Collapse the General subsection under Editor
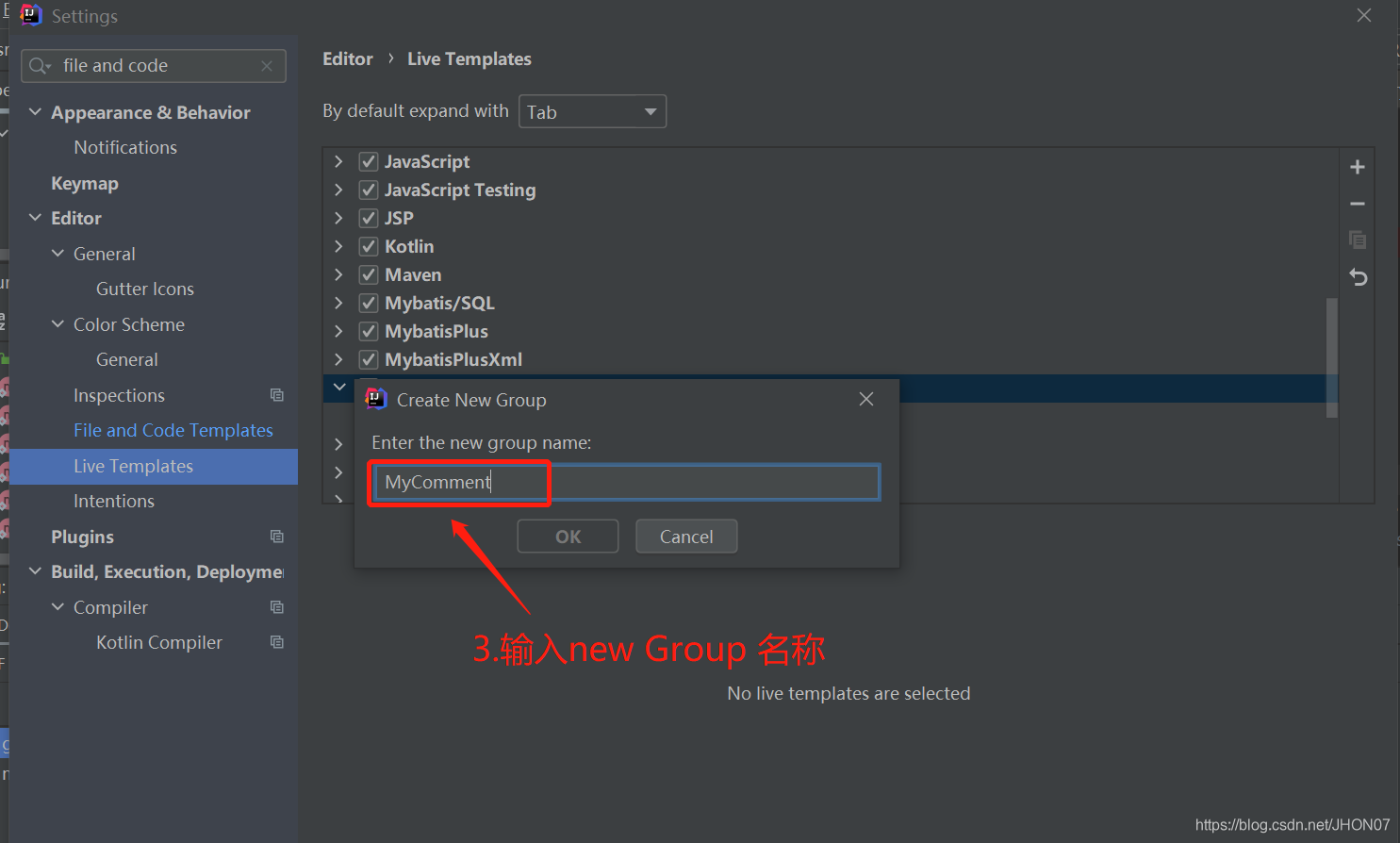Viewport: 1400px width, 843px height. [x=58, y=254]
